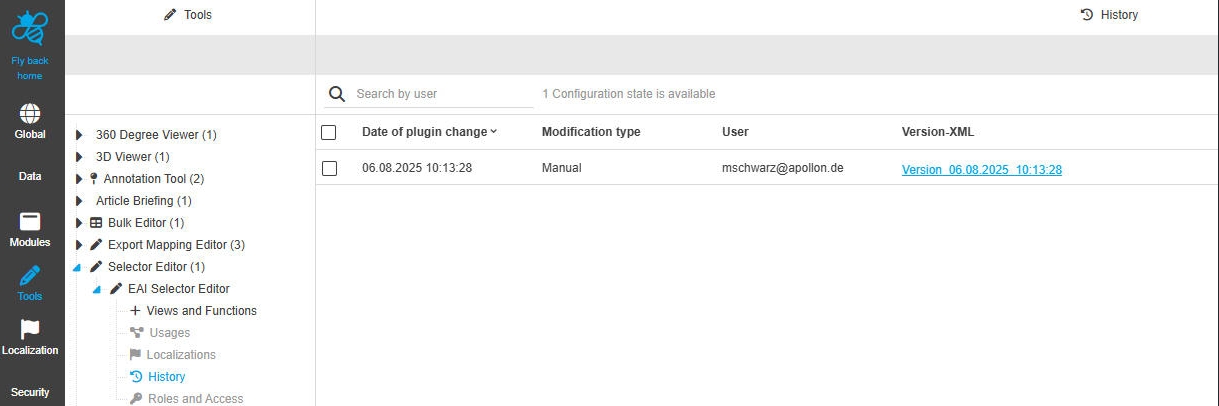
Task: Click the search magnifier icon
Action: (337, 94)
